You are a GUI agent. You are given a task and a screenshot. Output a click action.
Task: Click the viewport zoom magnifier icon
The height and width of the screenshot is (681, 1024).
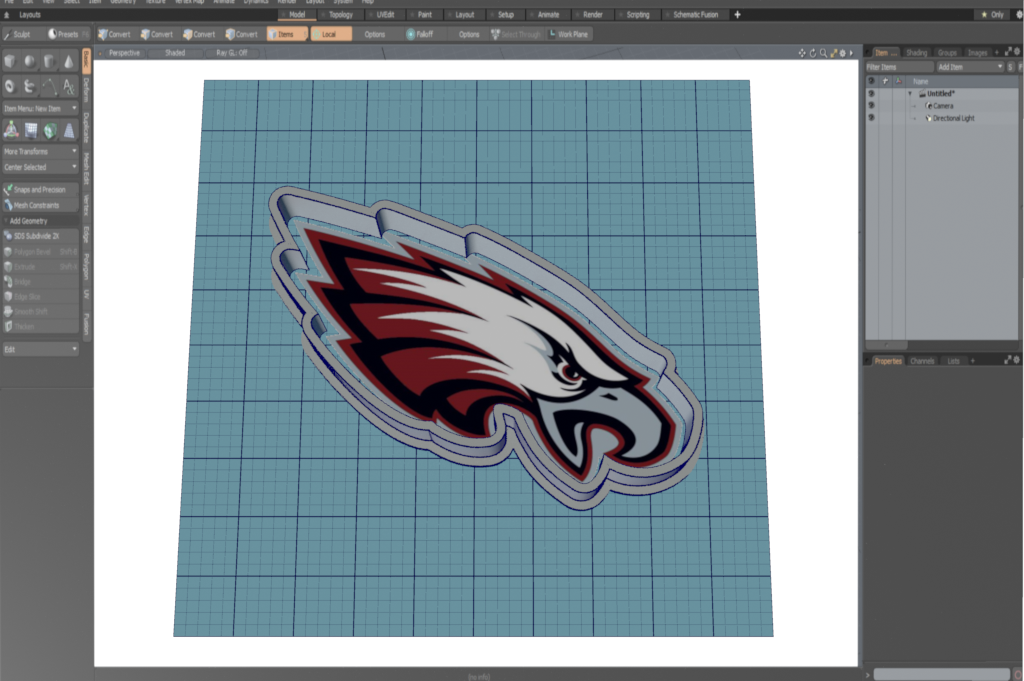point(824,53)
